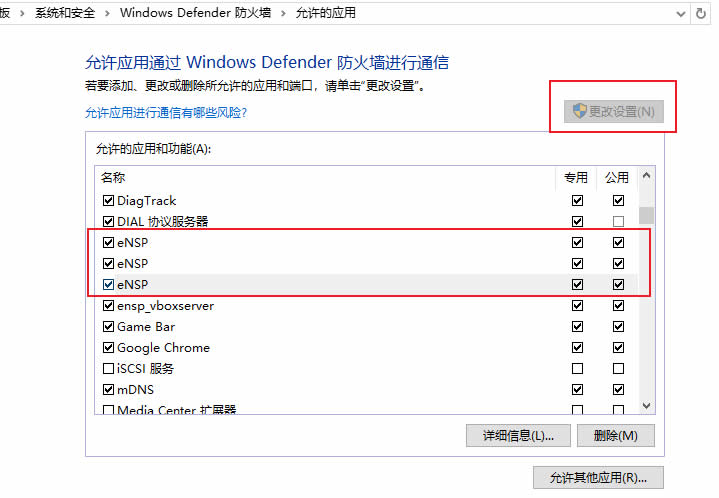Go to 系统和安全 breadcrumb
The height and width of the screenshot is (498, 719).
tap(65, 13)
